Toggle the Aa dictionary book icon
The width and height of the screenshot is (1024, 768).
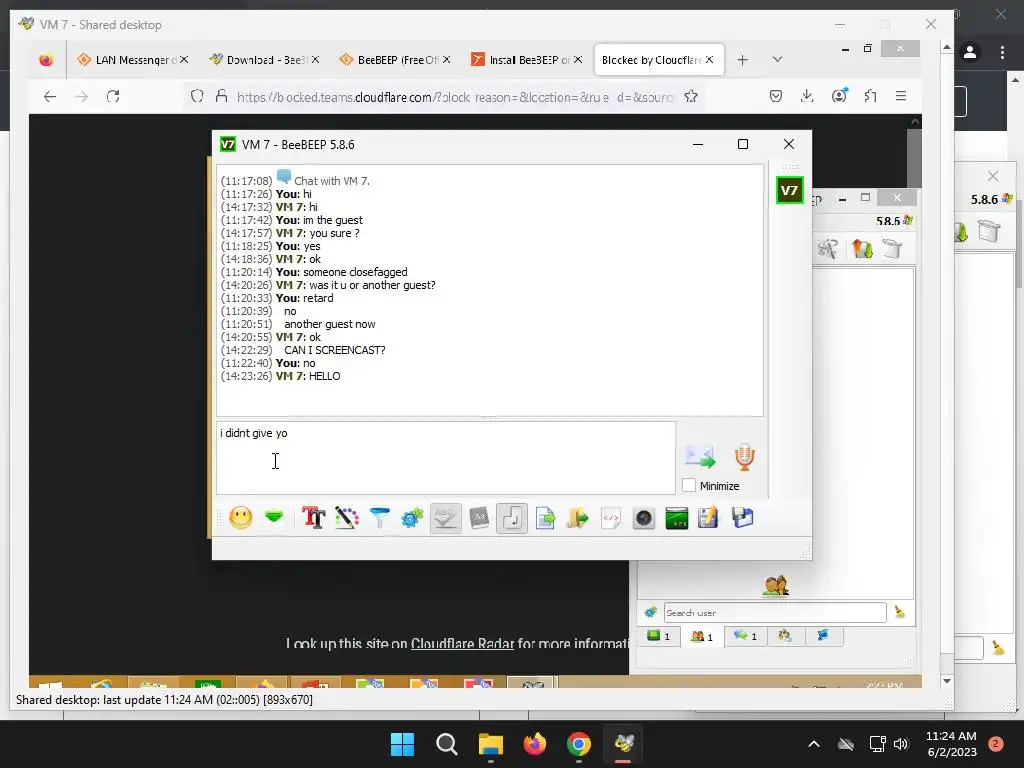point(479,518)
